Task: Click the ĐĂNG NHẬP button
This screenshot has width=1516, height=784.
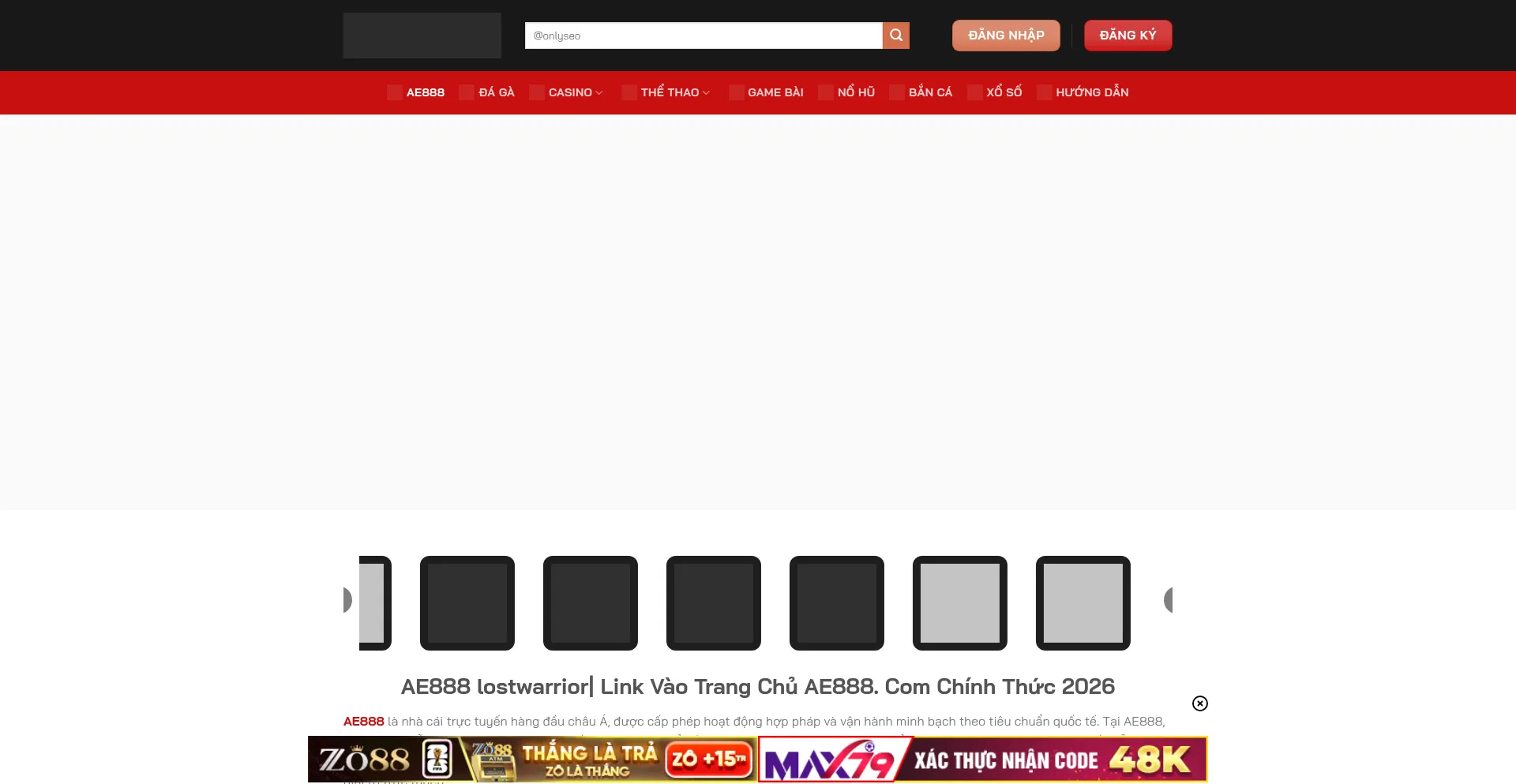Action: pyautogui.click(x=1006, y=36)
